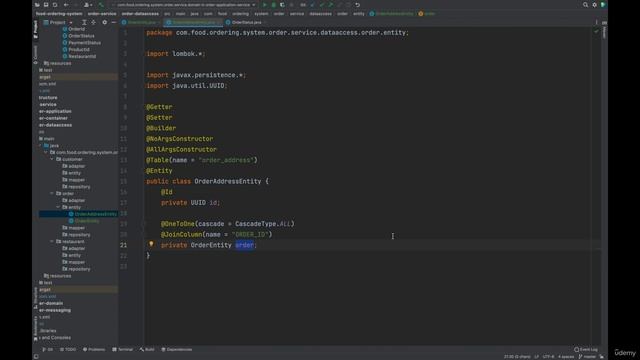This screenshot has height=360, width=640.
Task: Open Project panel options gear
Action: point(104,22)
